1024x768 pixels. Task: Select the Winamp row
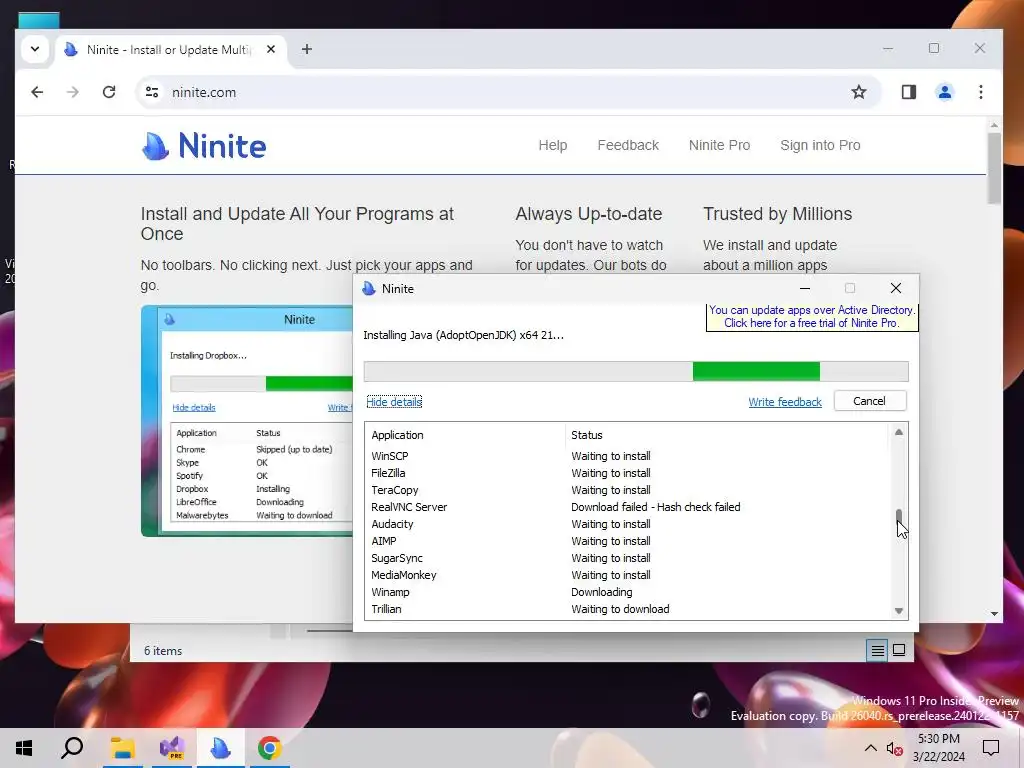(627, 592)
